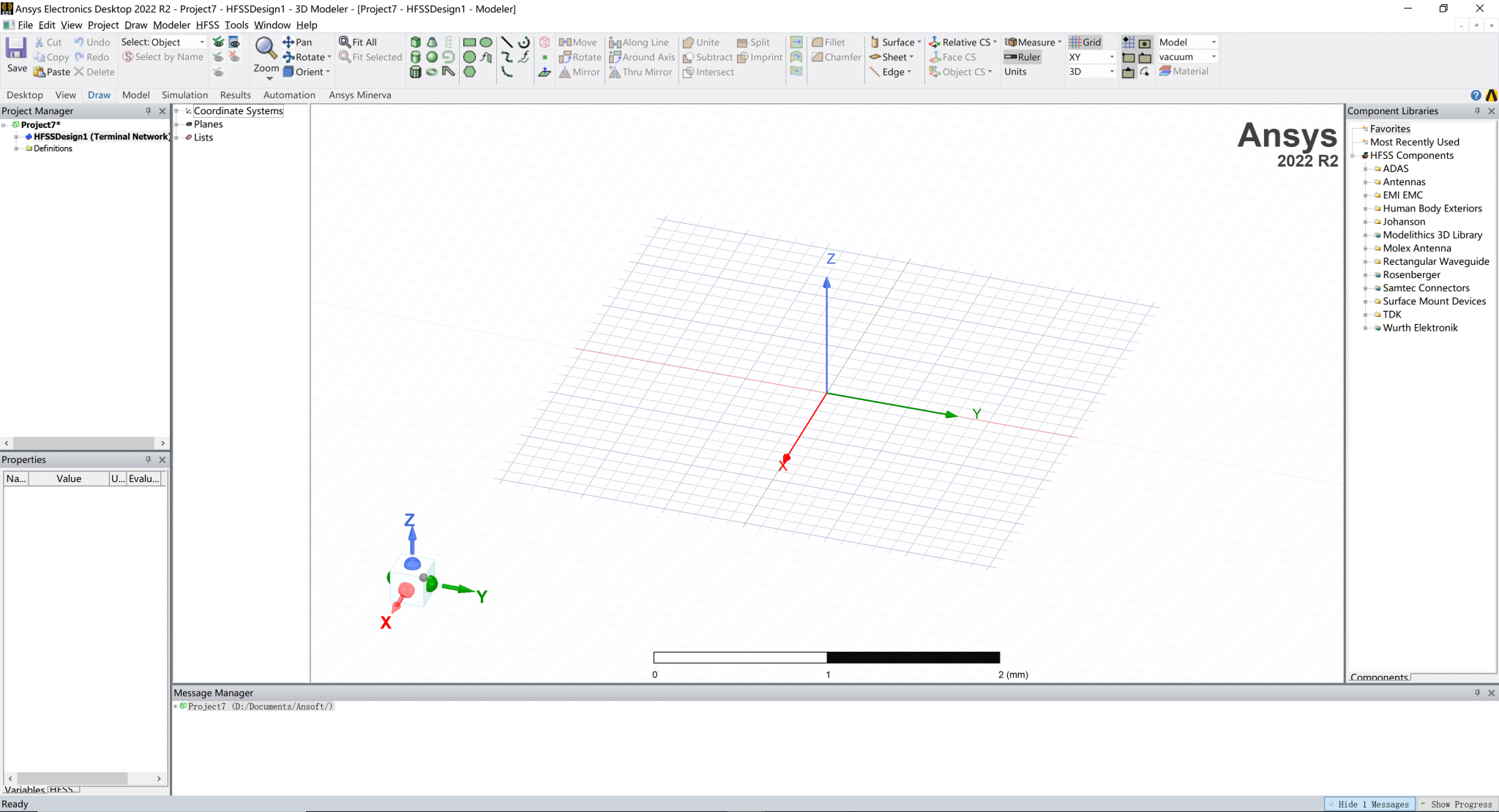Switch to the Simulation tab

pyautogui.click(x=184, y=94)
